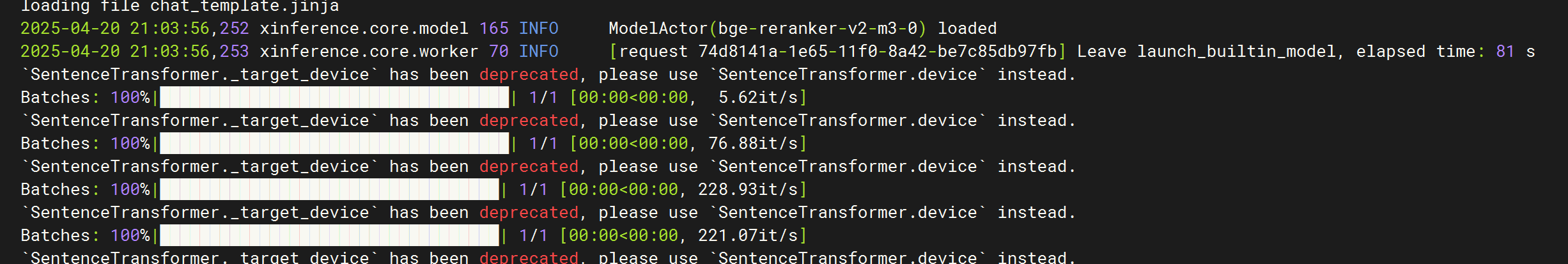
Task: Click the 5.62it/s rate text
Action: 757,98
